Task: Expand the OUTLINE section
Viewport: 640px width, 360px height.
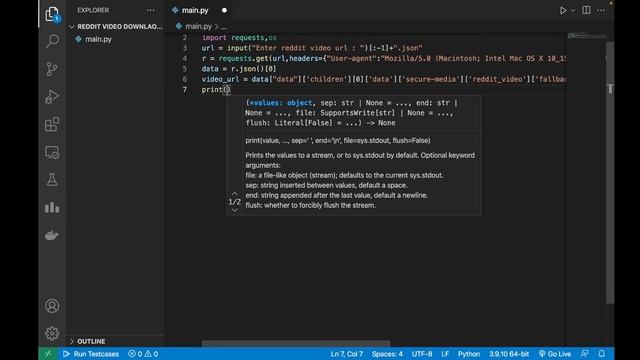Action: coord(91,341)
